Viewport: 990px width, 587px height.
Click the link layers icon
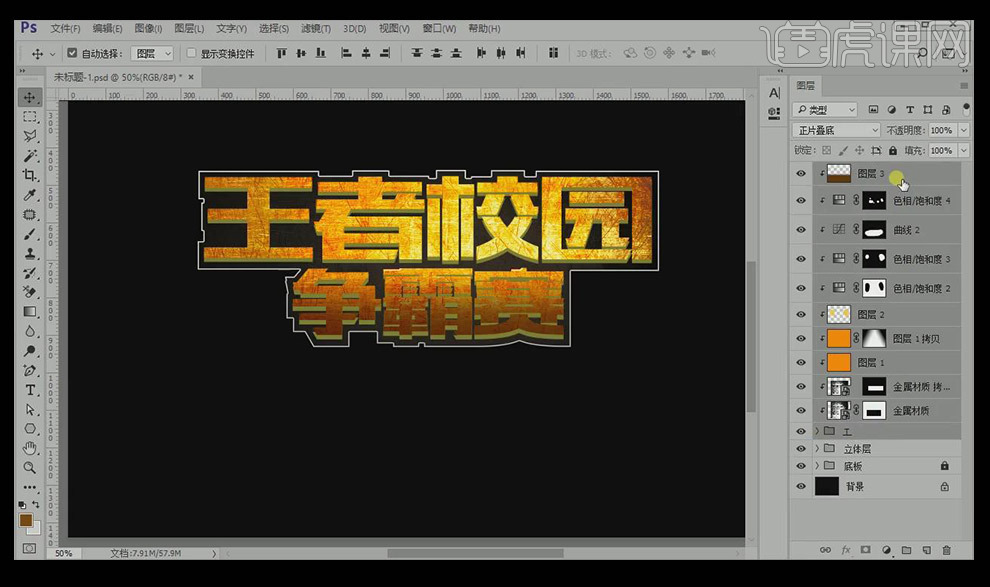pyautogui.click(x=825, y=550)
